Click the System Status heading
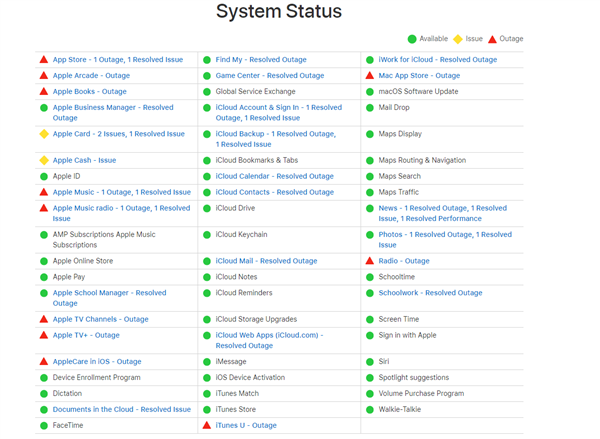This screenshot has width=600, height=439. tap(279, 11)
